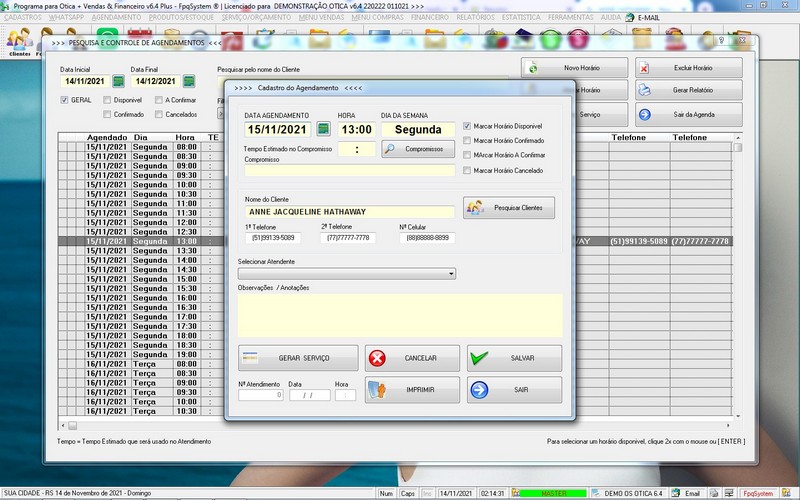The image size is (800, 500).
Task: Open the calendar picker beside Data Inicial
Action: point(118,81)
